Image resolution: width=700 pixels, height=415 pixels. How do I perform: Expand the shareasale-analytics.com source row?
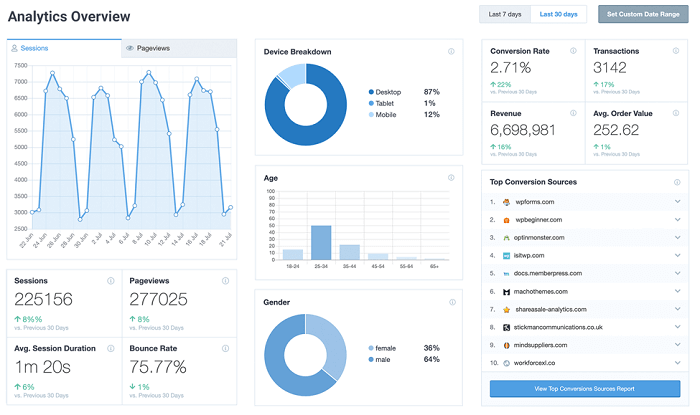click(677, 309)
